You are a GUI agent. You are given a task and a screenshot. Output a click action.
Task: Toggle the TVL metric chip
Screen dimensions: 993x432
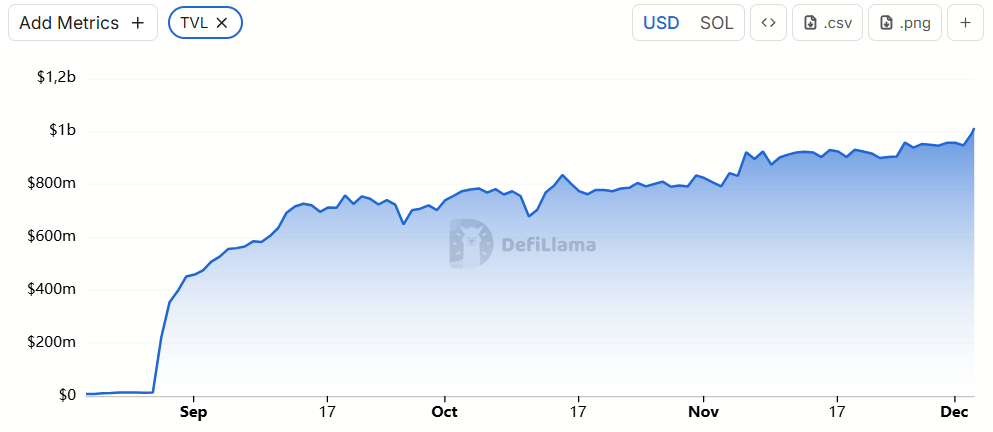coord(194,22)
